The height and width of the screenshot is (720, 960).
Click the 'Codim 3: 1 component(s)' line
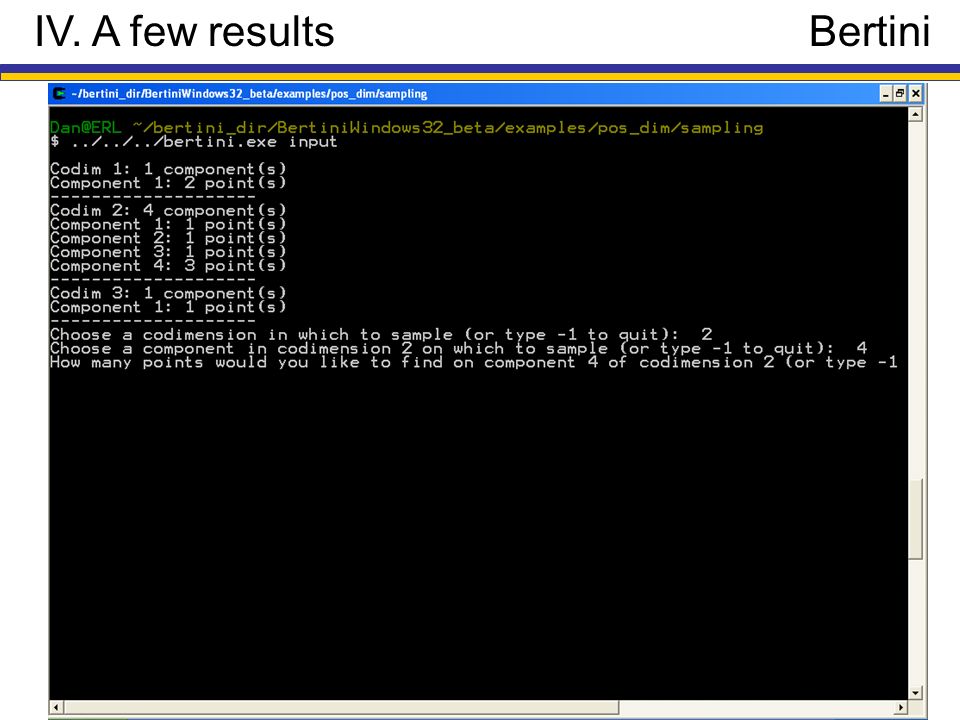(168, 293)
